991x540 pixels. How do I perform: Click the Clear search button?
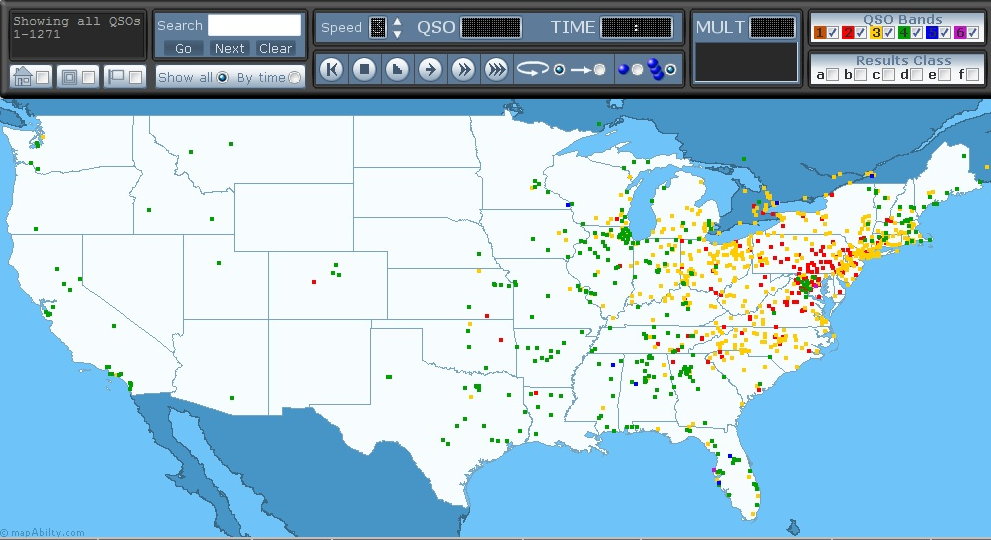275,48
